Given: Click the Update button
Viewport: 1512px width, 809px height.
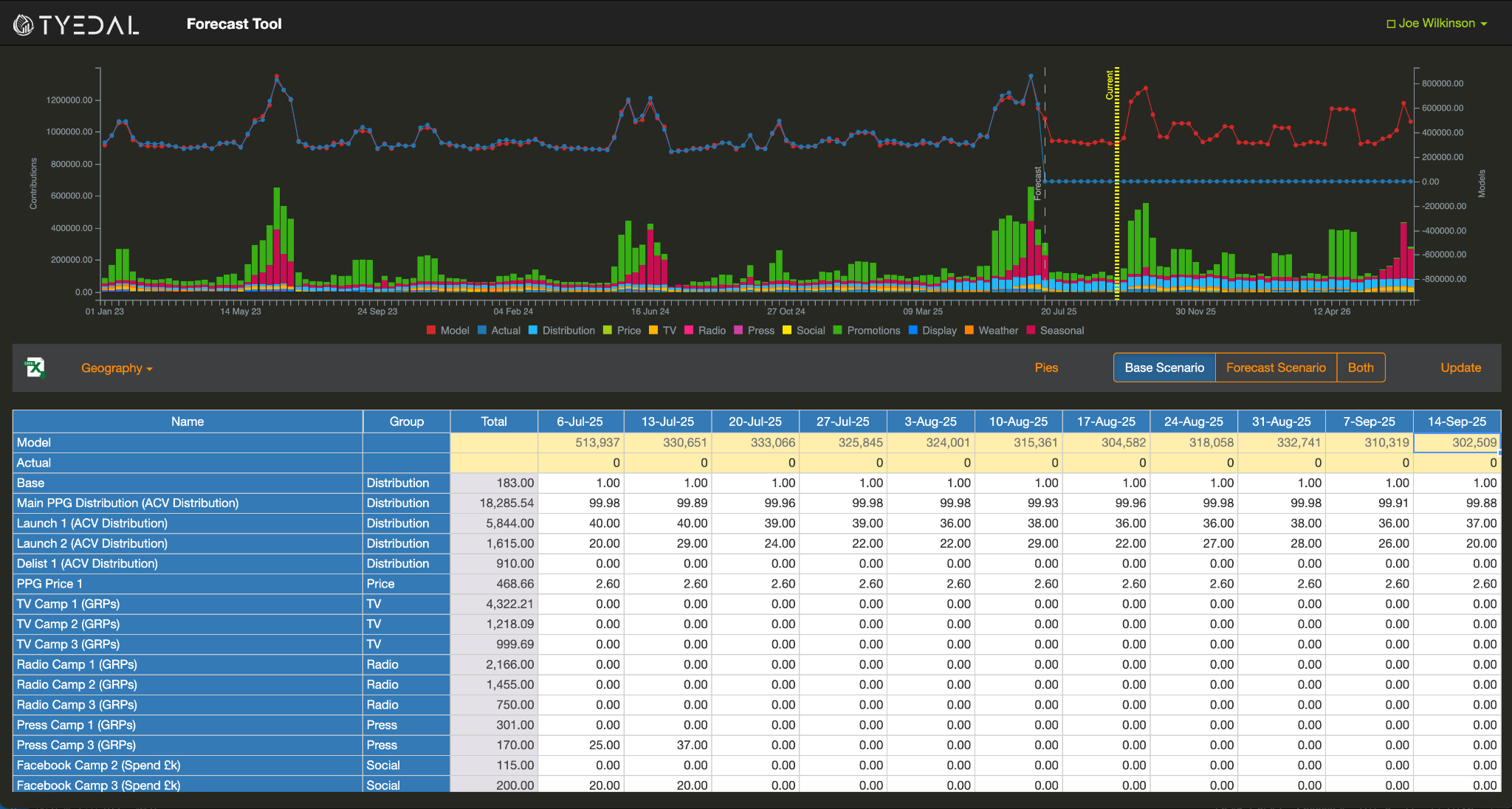Looking at the screenshot, I should (1461, 367).
